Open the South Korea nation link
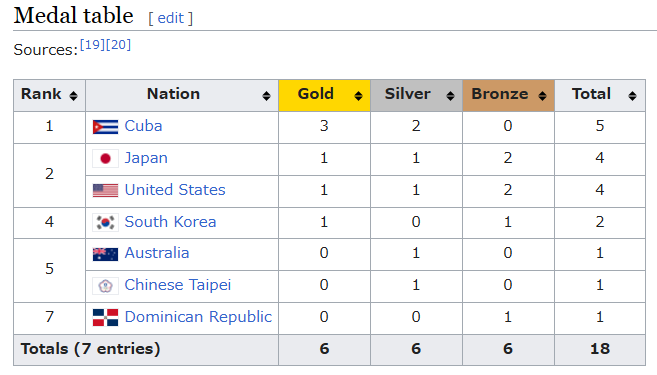This screenshot has height=375, width=657. click(170, 222)
